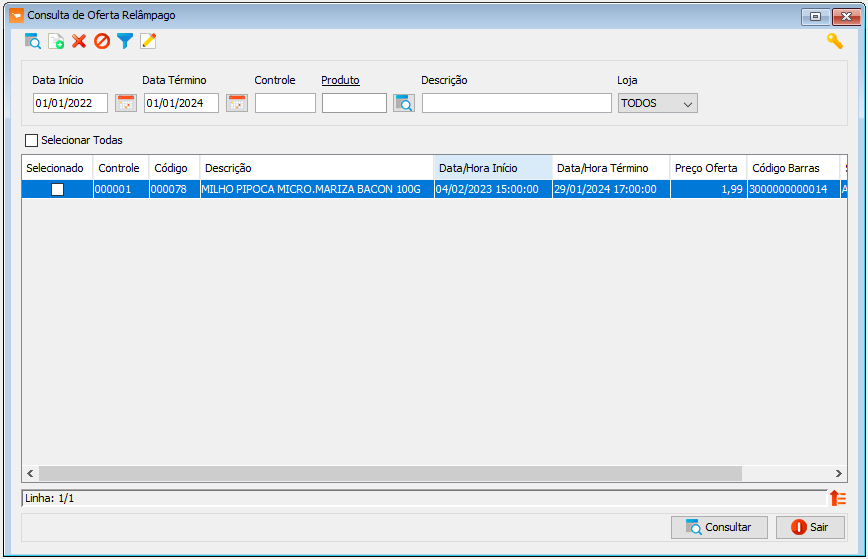Screen dimensions: 868x559
Task: Click the golden key icon
Action: pos(835,41)
